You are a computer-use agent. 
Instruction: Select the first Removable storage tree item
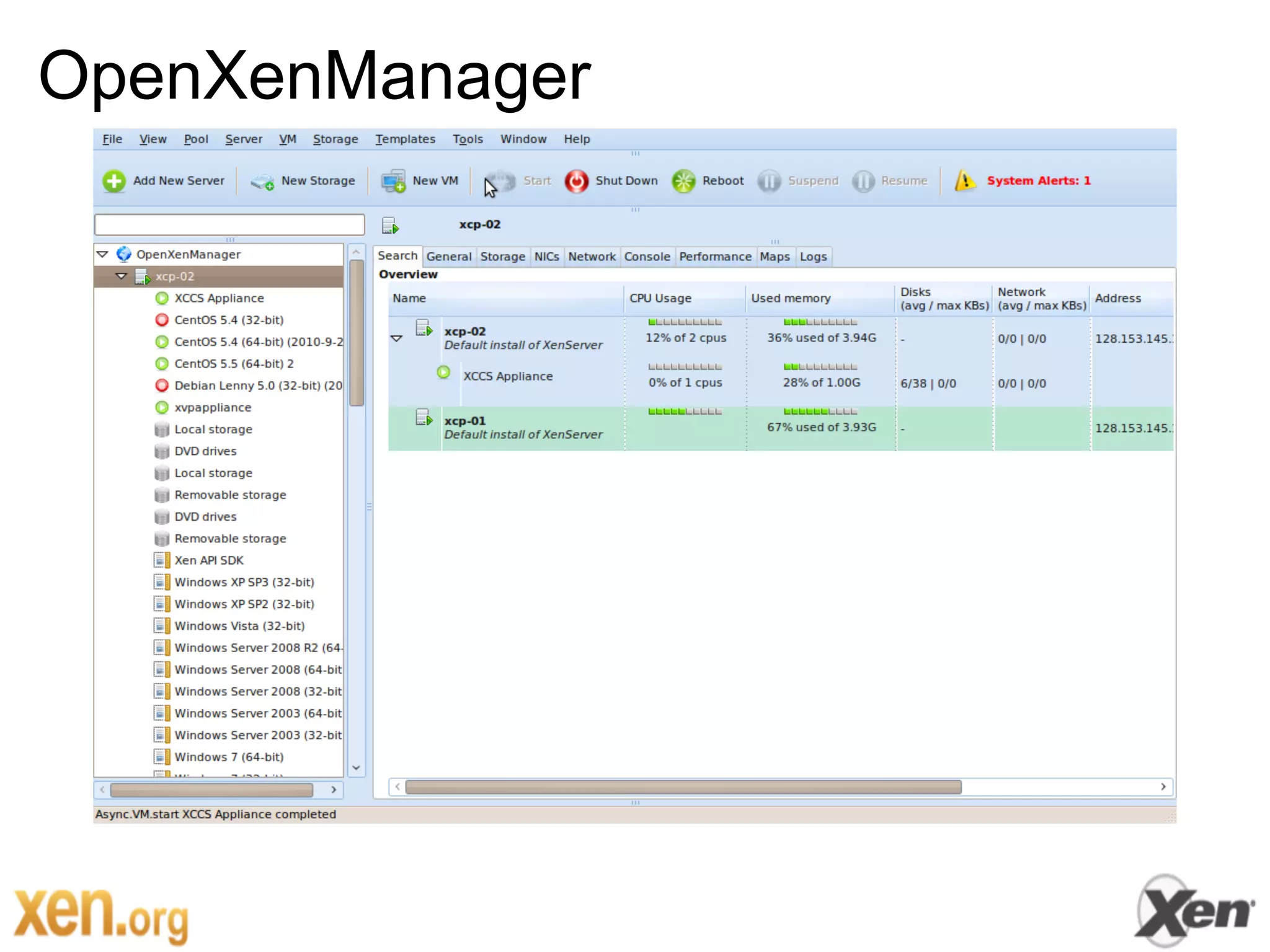230,495
